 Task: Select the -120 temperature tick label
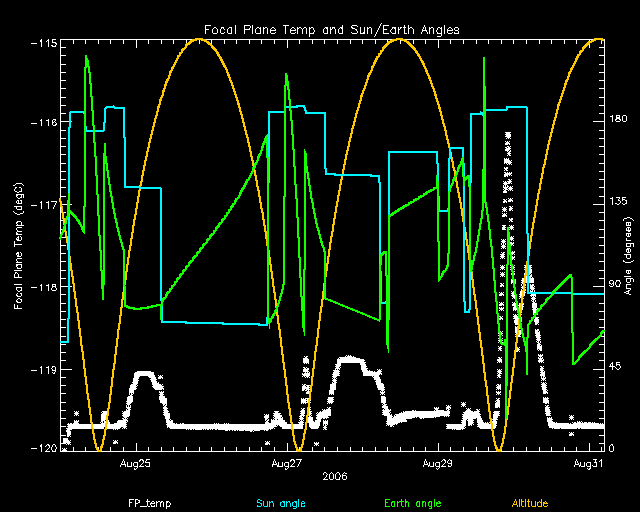tap(42, 448)
